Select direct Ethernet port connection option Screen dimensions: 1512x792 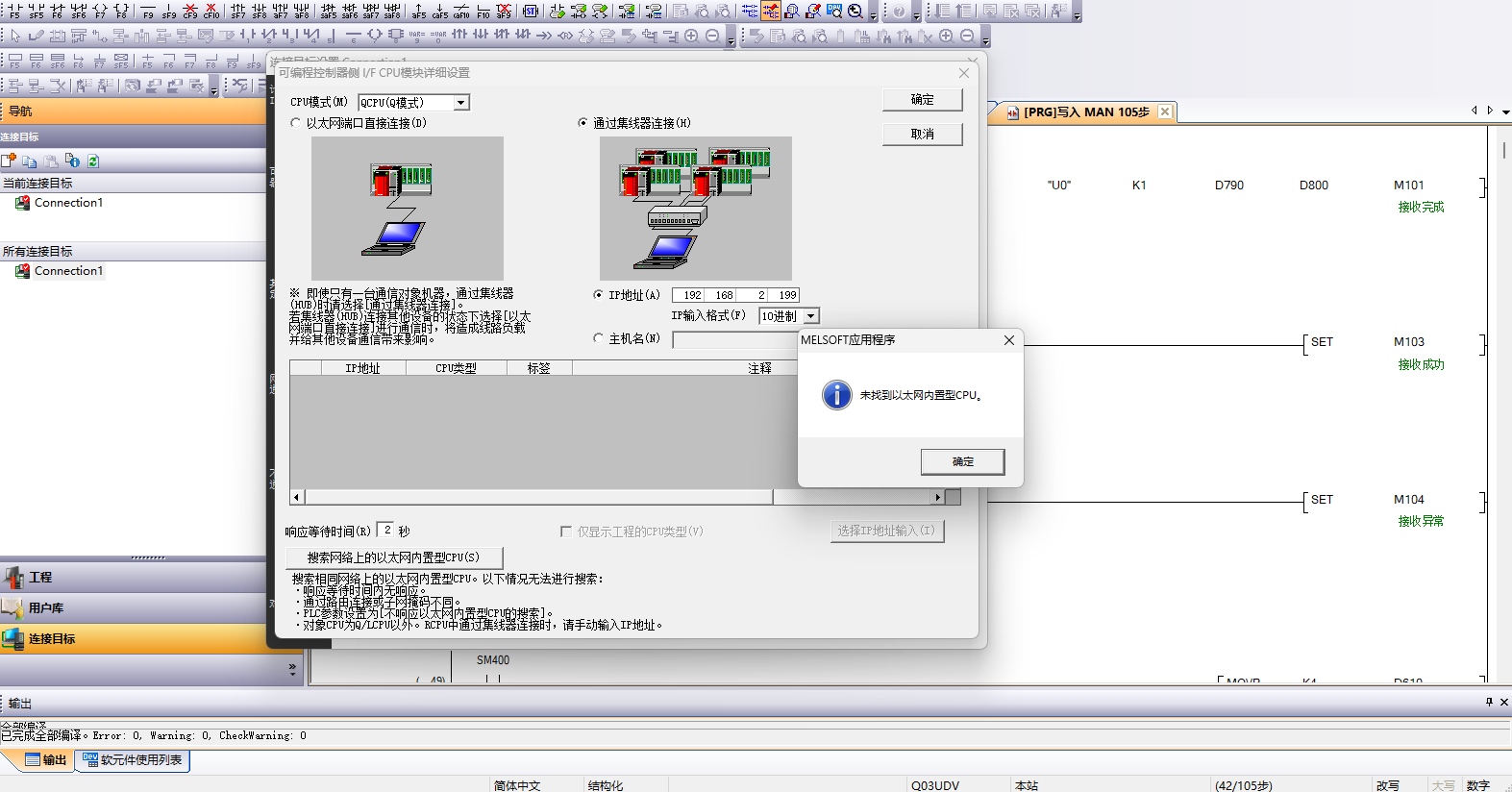click(296, 123)
